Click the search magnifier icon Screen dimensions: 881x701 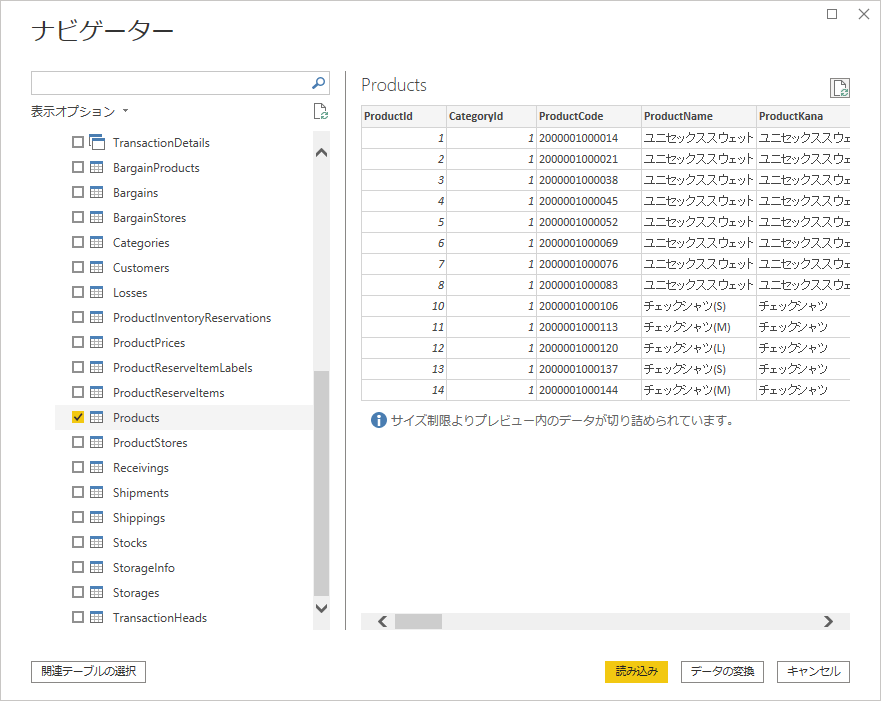[319, 83]
